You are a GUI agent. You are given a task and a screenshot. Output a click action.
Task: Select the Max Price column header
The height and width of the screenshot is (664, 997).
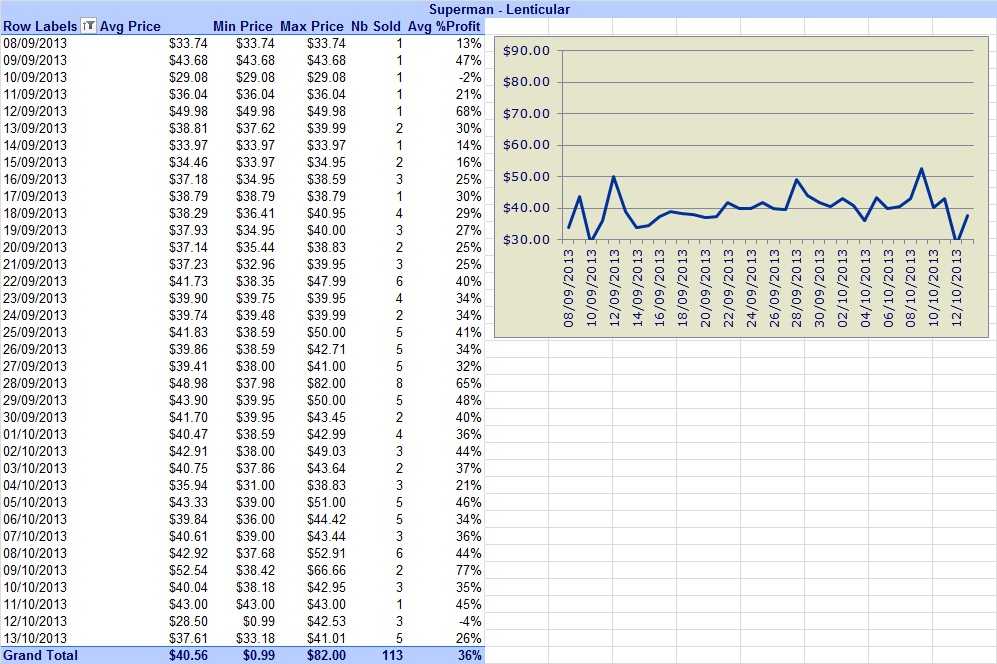pyautogui.click(x=312, y=26)
